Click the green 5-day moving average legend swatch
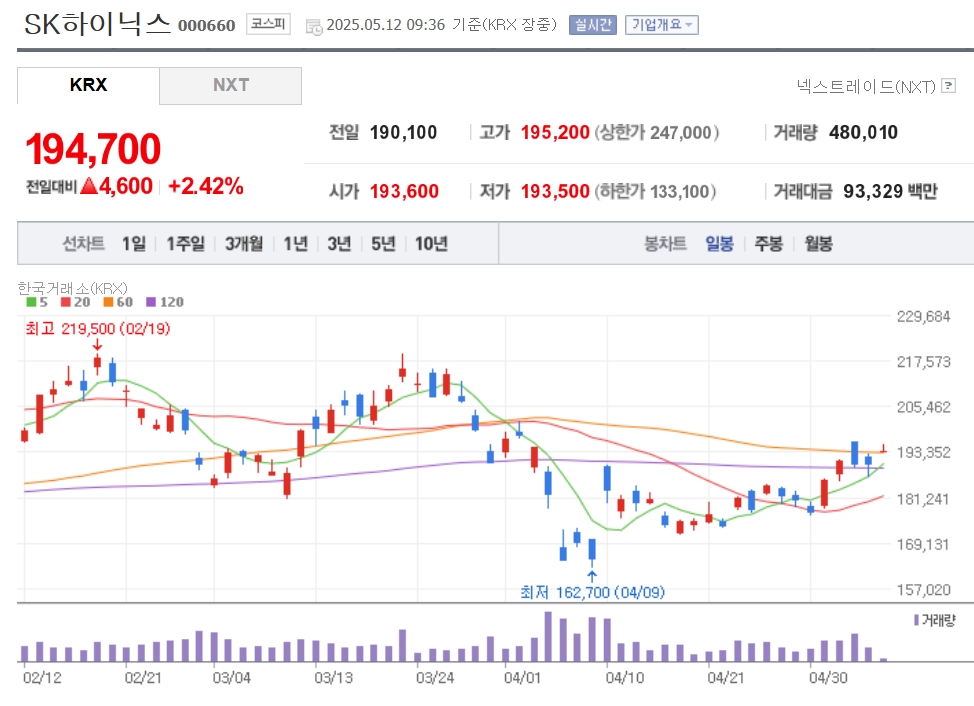974x706 pixels. click(x=31, y=302)
